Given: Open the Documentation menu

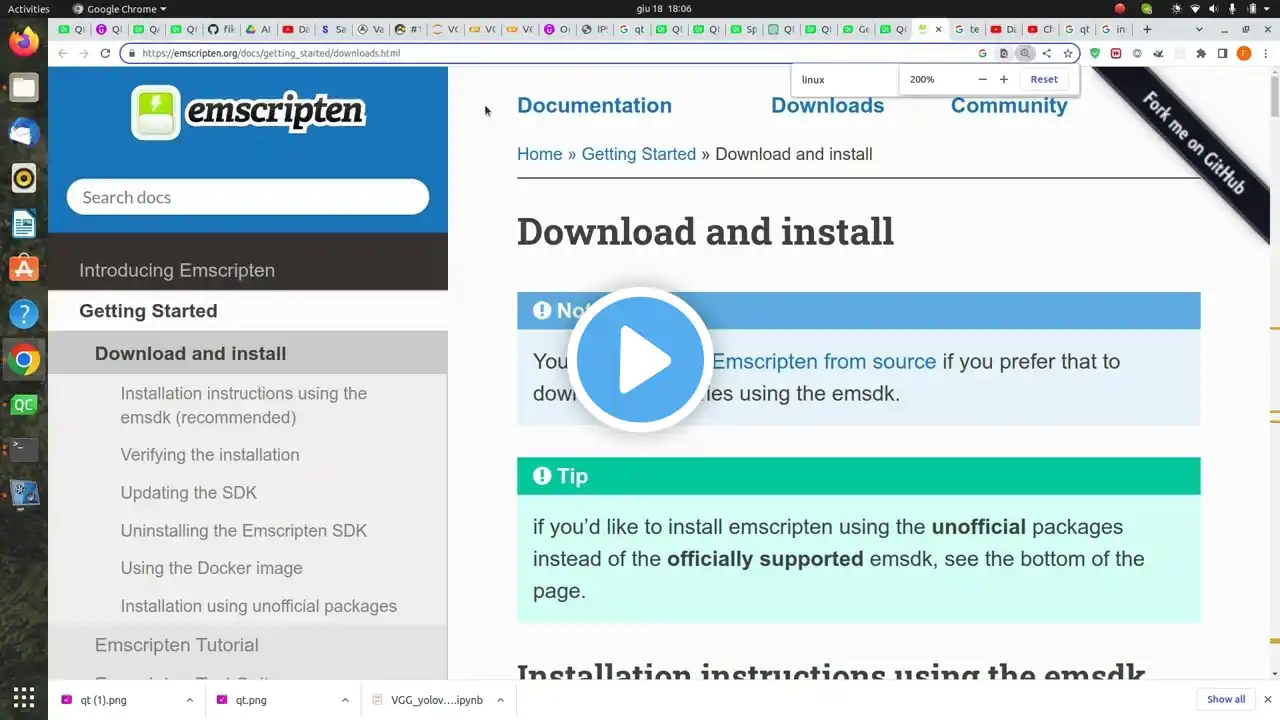Looking at the screenshot, I should pyautogui.click(x=594, y=105).
